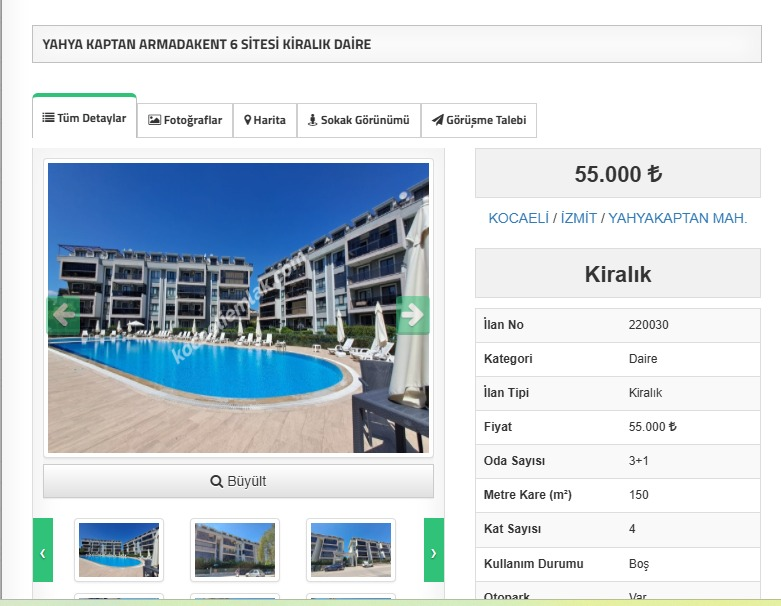Select the second thumbnail with tree
Viewport: 781px width, 606px height.
235,550
